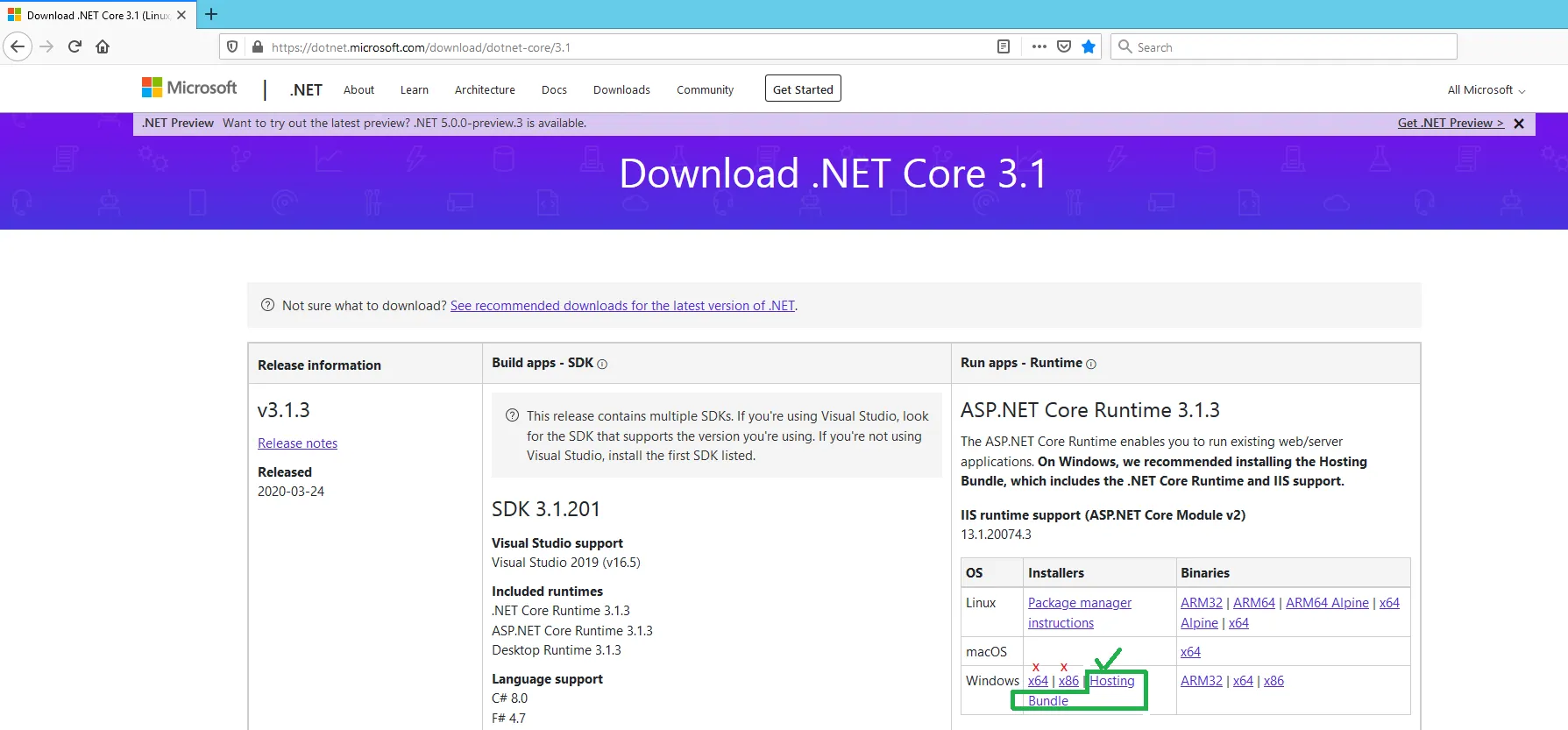Download the macOS x64 binary
The height and width of the screenshot is (730, 1568).
pos(1190,652)
